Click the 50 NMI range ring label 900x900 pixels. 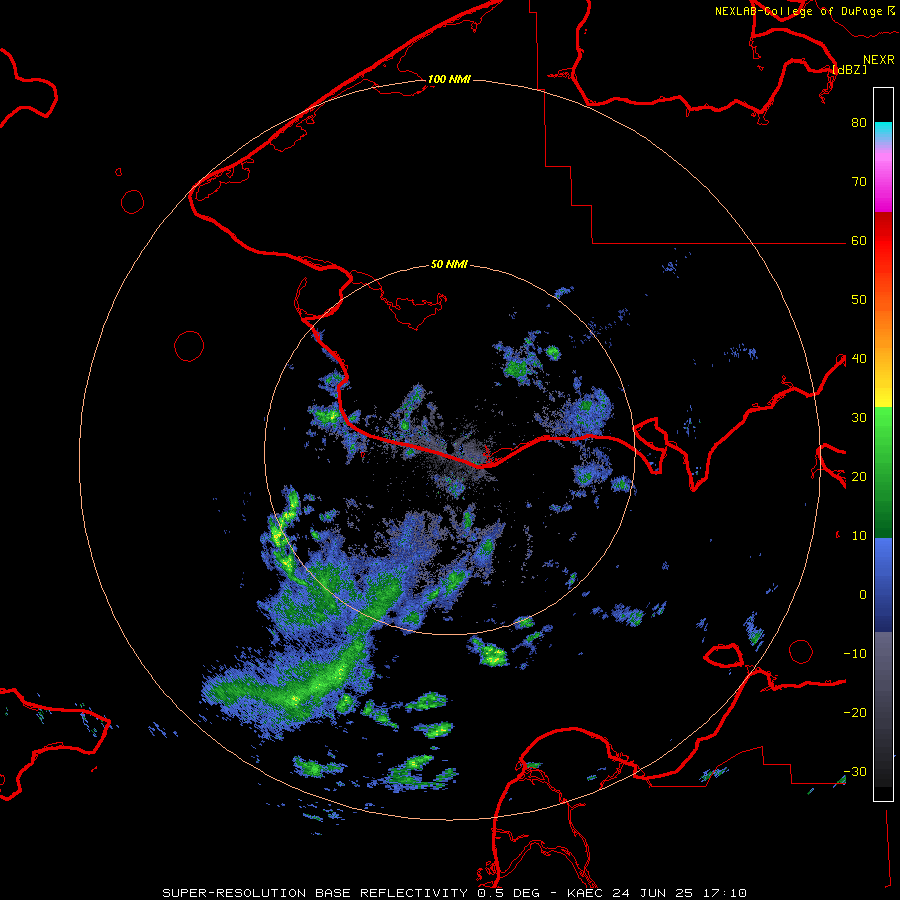tap(449, 265)
